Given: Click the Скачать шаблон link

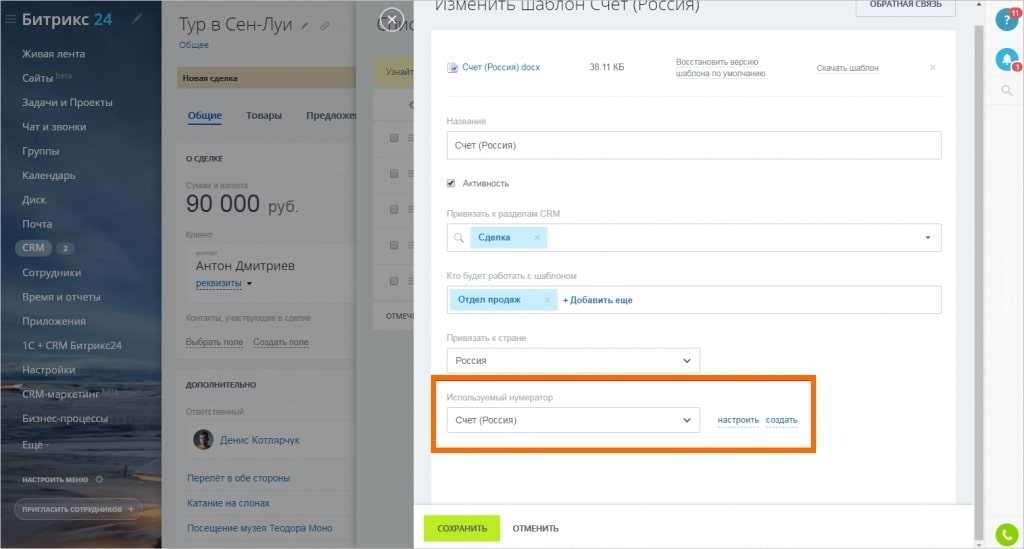Looking at the screenshot, I should pos(847,68).
